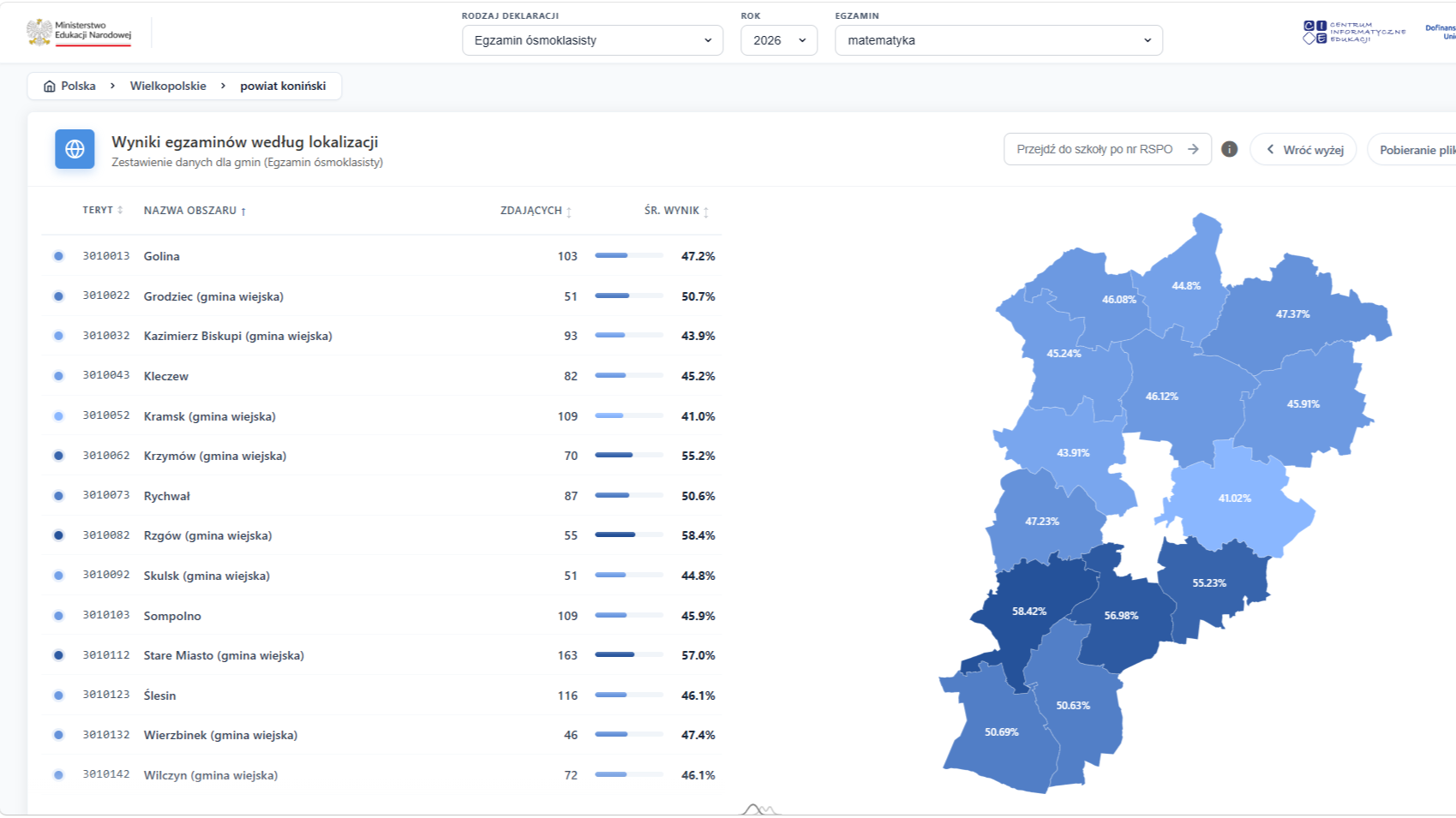Click the blue dot marker in Golina row
This screenshot has height=818, width=1456.
[x=58, y=256]
